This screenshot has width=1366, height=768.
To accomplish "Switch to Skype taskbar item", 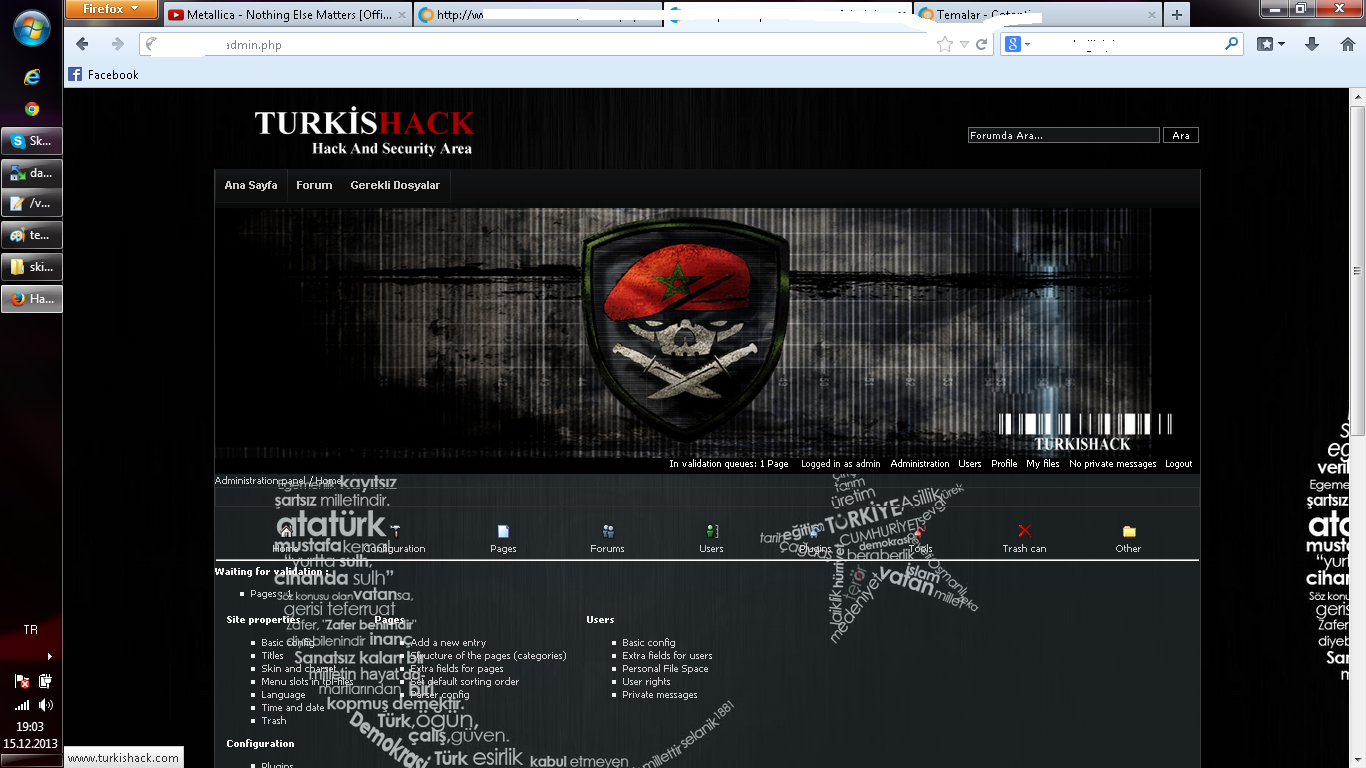I will click(32, 141).
